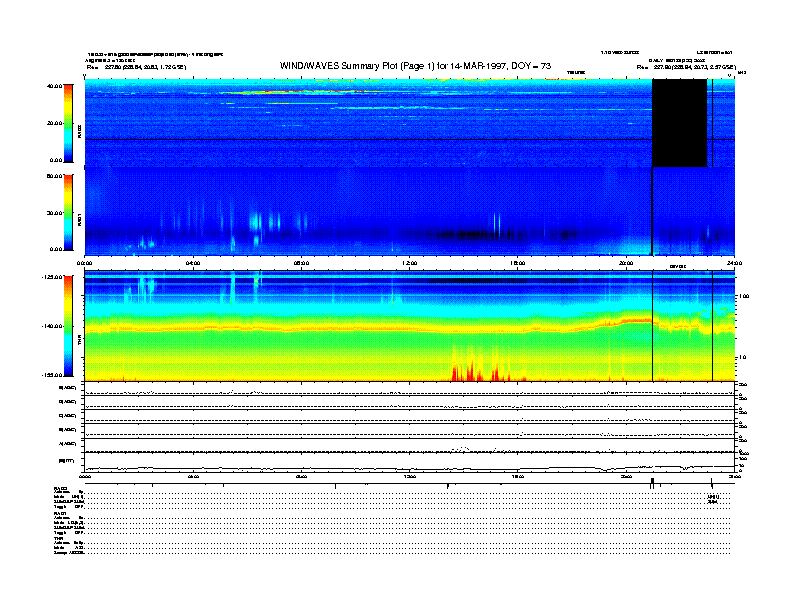Click the 00:00 tick label under RAD1 spectrogram
792x612 pixels.
pos(85,263)
